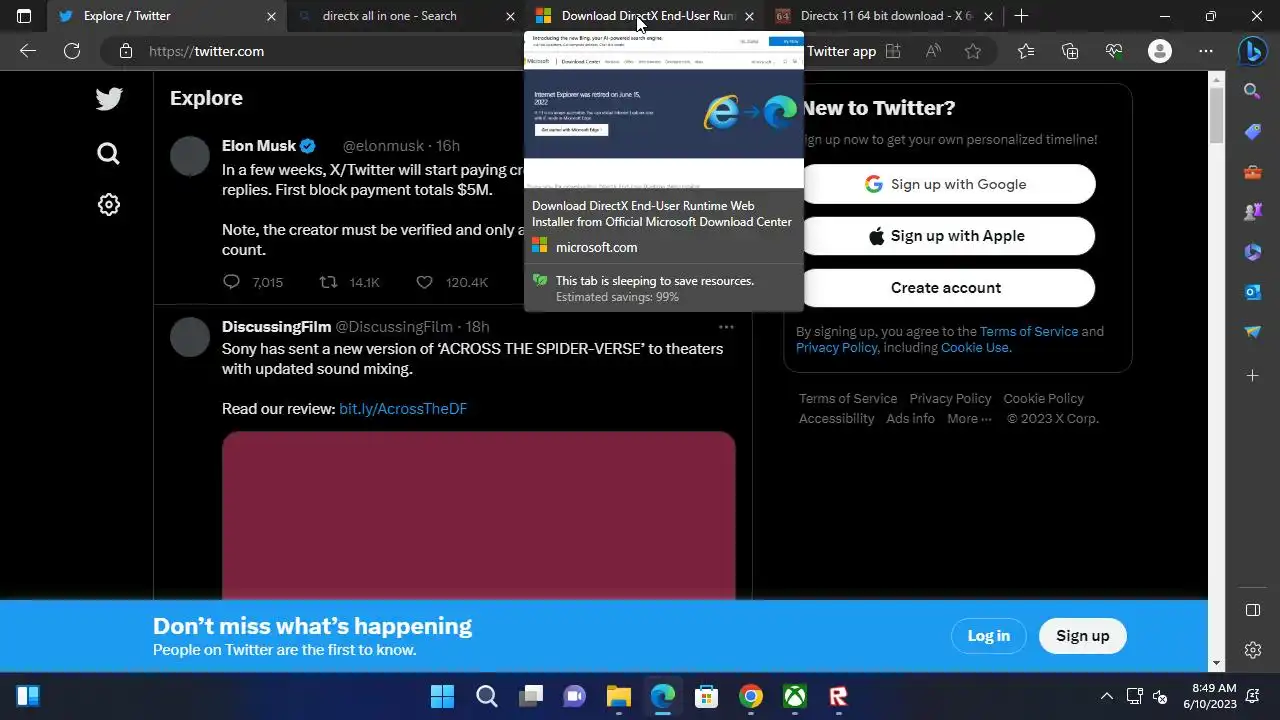Open the Shopping tag in the Edge sidebar
The image size is (1280, 720).
point(1253,132)
